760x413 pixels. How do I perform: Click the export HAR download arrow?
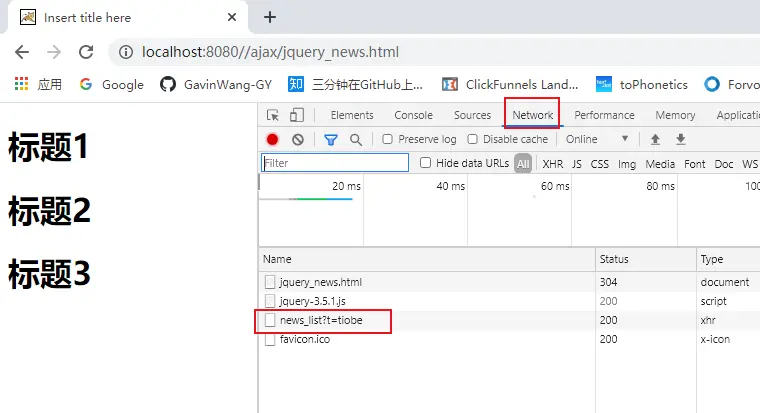tap(681, 140)
